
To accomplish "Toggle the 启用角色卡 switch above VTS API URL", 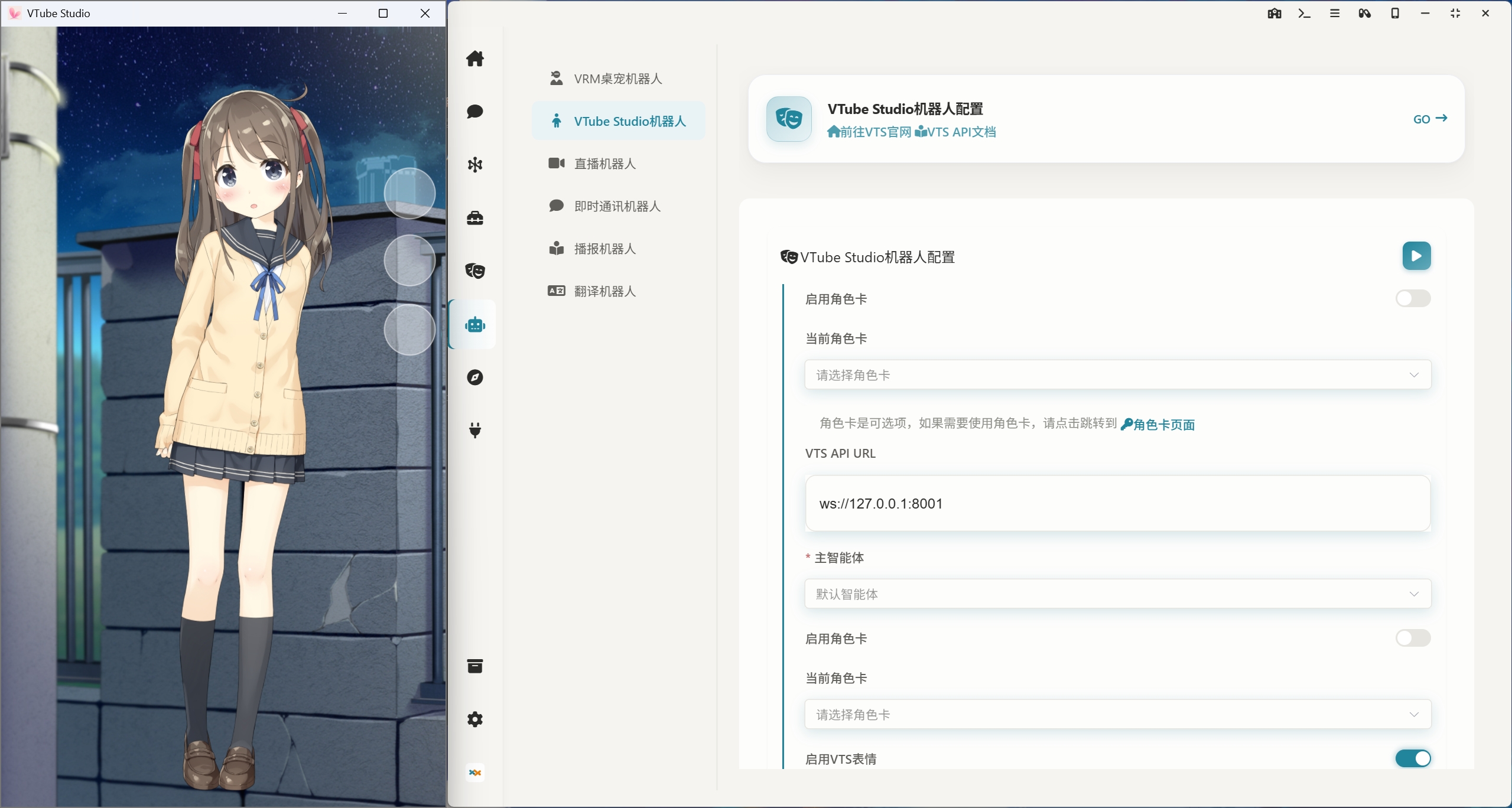I will [1413, 298].
